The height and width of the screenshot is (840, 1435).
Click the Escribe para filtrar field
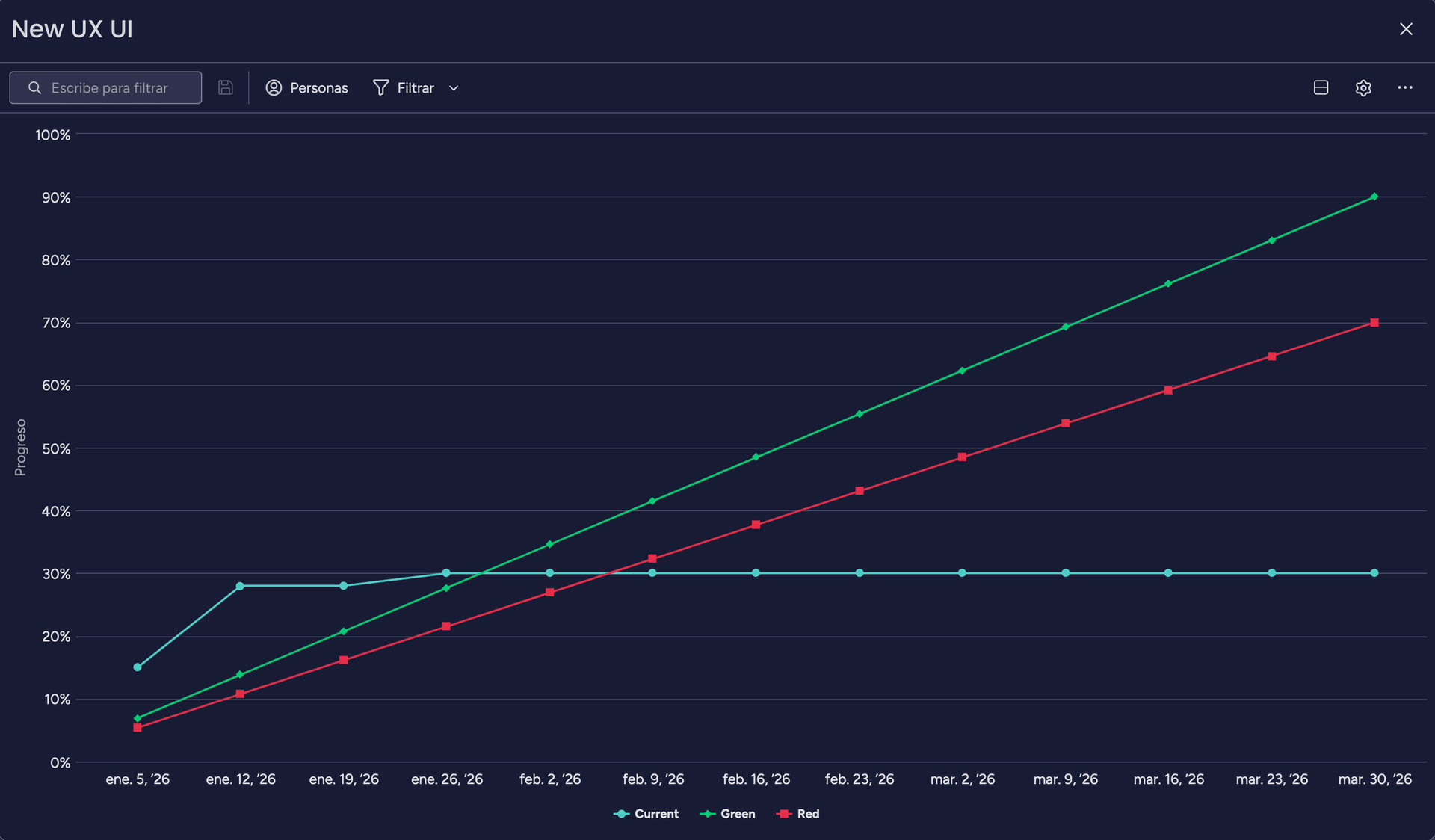point(120,87)
